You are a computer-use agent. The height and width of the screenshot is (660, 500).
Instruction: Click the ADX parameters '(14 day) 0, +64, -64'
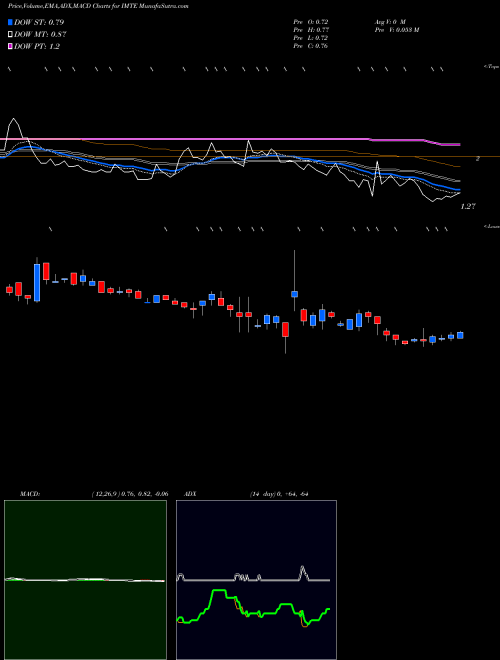tap(278, 494)
